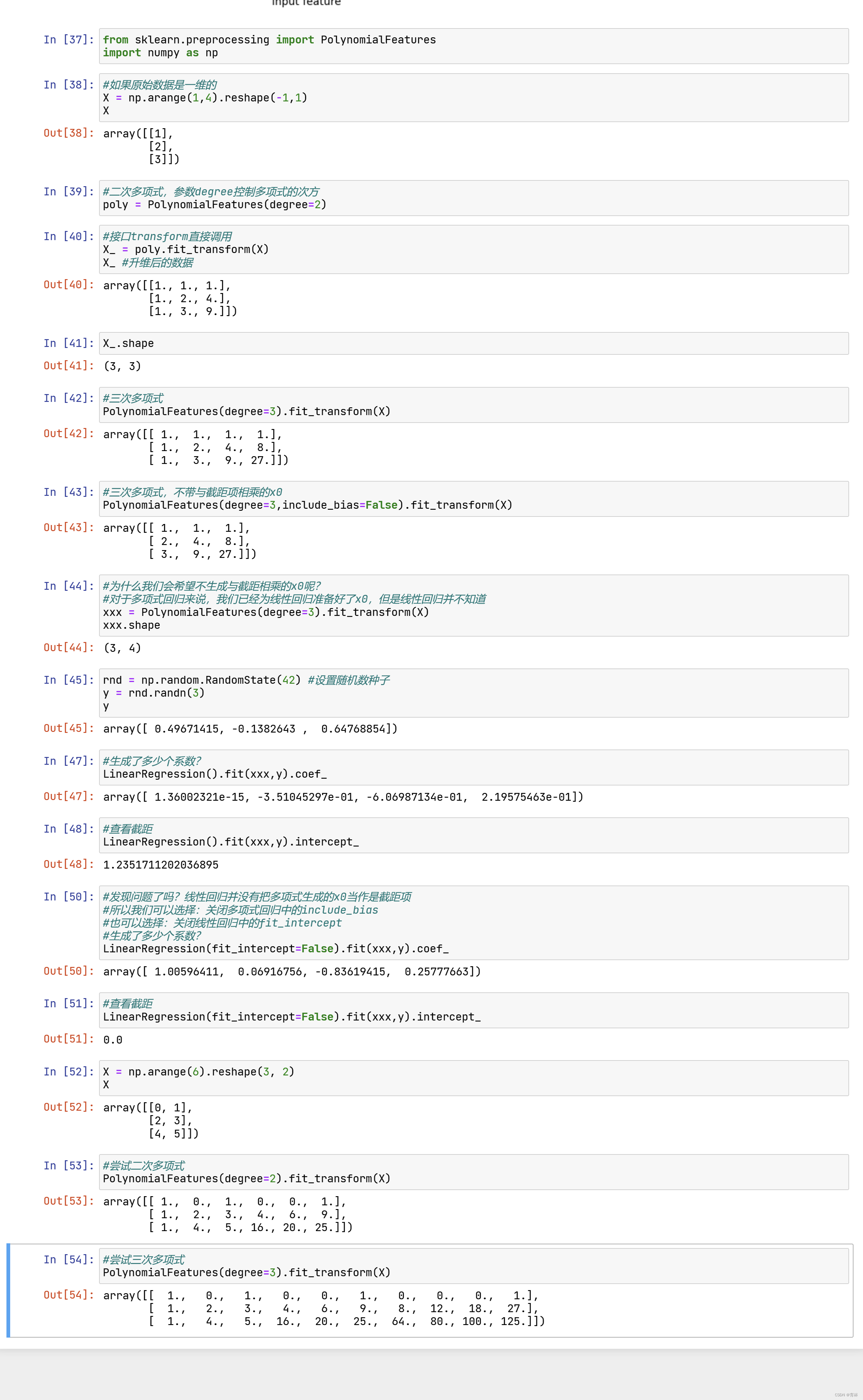Click the Out[38]: prompt label
The width and height of the screenshot is (863, 1400).
point(69,133)
